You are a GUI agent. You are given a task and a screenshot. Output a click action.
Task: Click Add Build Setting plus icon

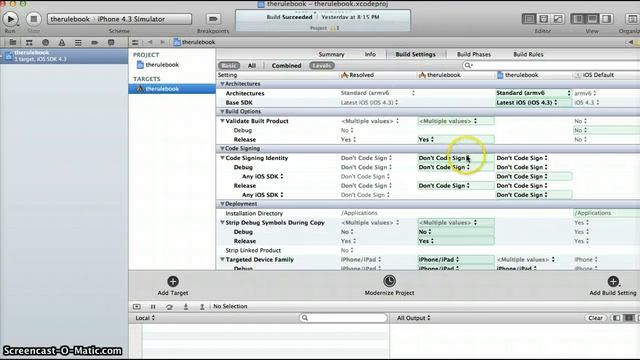point(613,281)
